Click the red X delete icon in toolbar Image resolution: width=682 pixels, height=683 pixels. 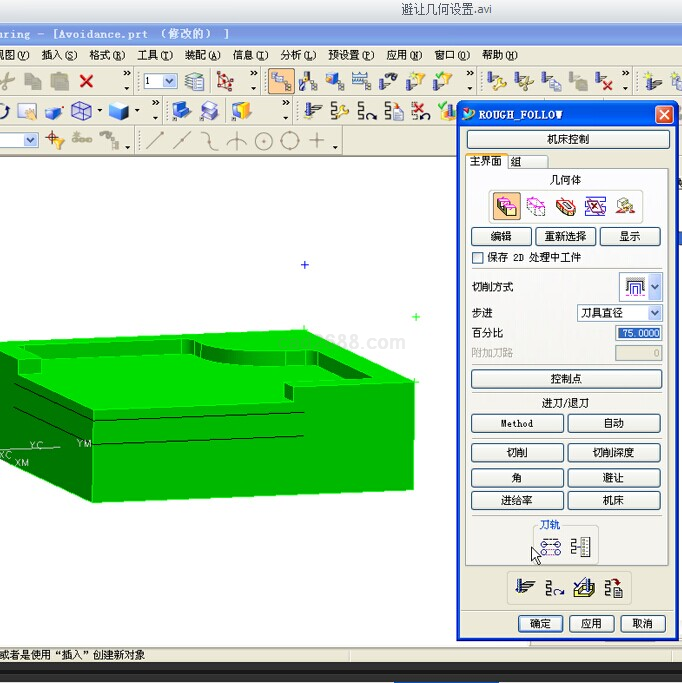tap(87, 81)
